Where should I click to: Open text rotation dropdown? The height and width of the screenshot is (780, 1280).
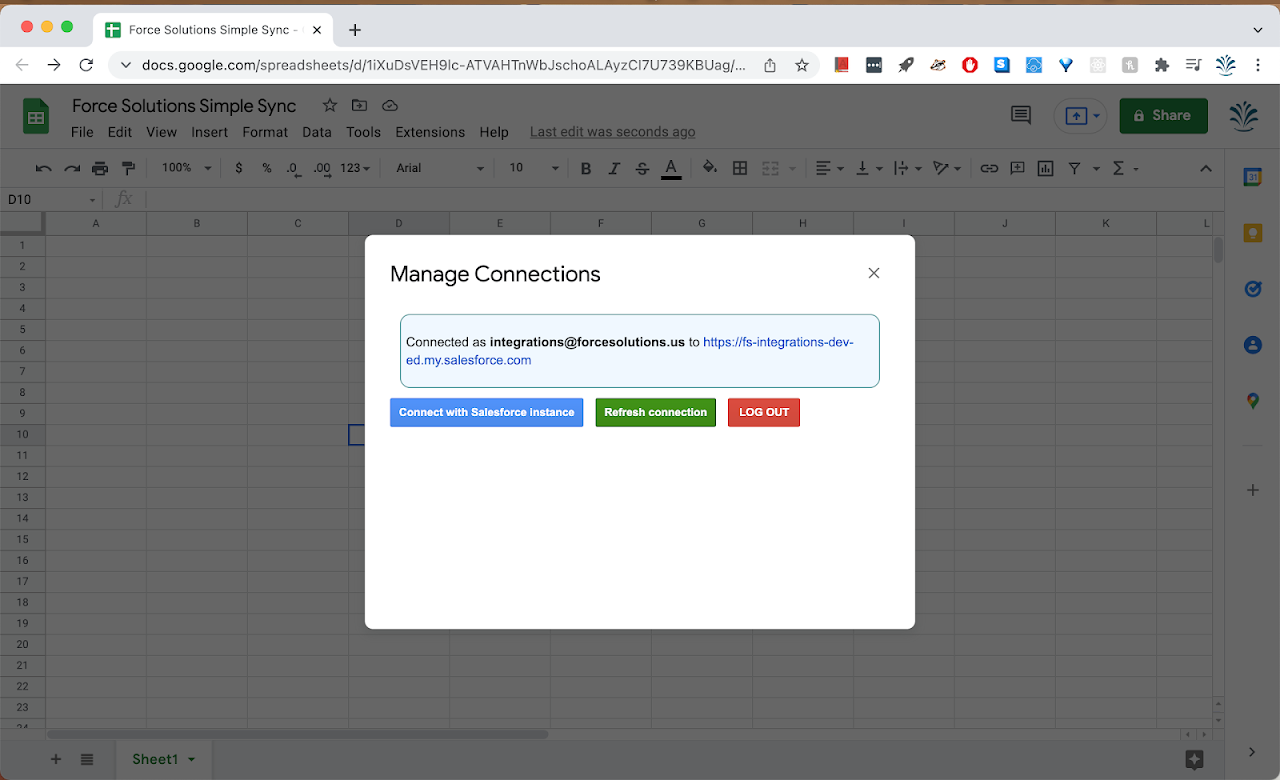click(946, 168)
